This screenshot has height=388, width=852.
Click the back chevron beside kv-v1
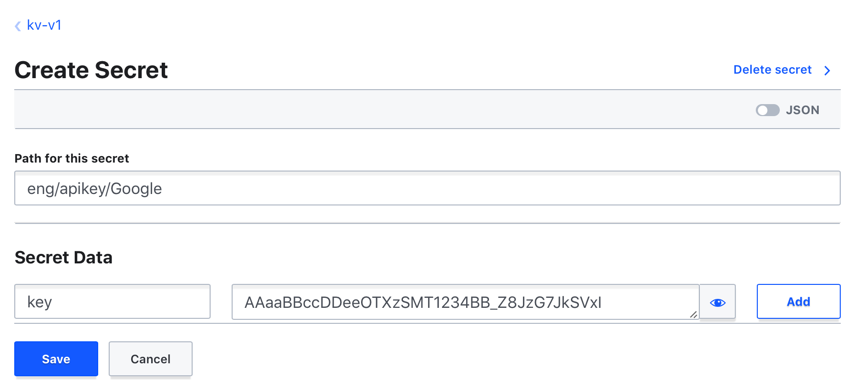[x=18, y=26]
